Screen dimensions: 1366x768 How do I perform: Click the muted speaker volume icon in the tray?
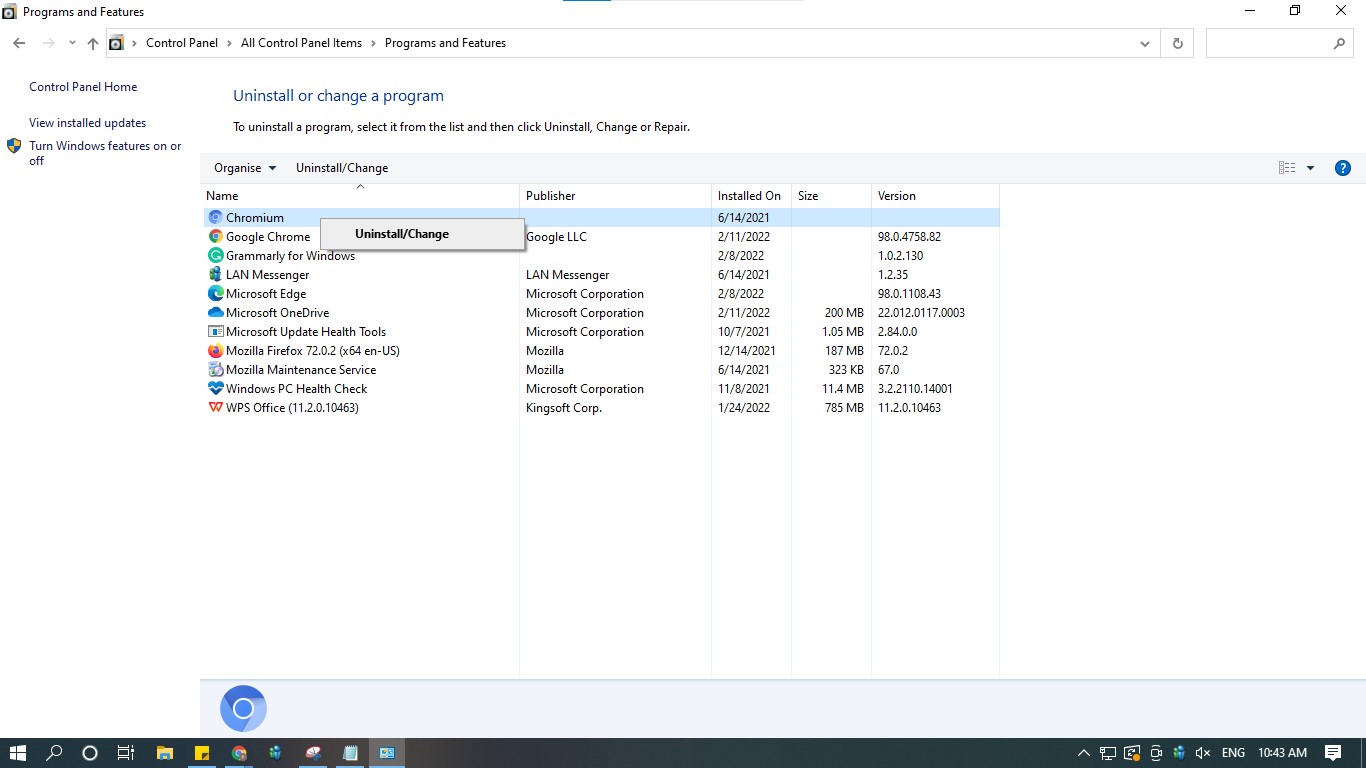click(1203, 753)
